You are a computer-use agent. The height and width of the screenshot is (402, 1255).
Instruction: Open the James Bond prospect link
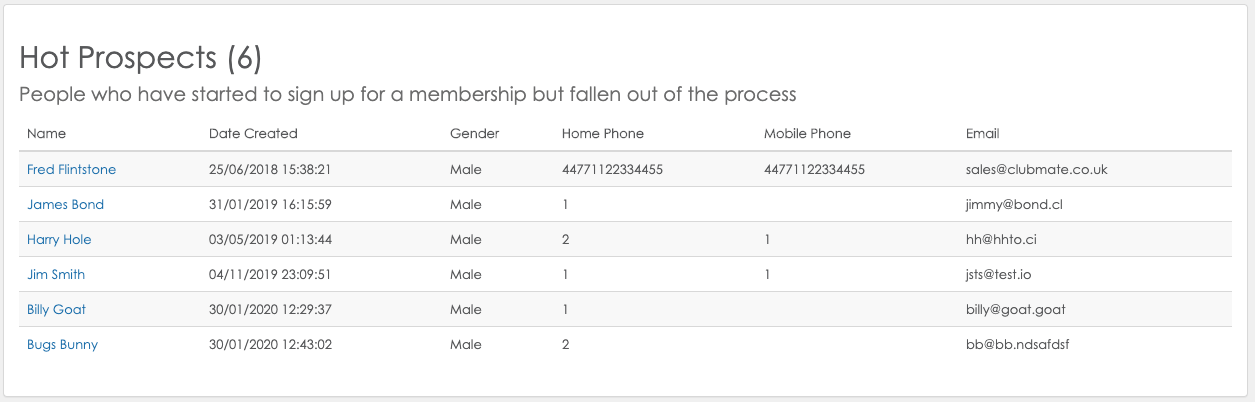pos(65,205)
